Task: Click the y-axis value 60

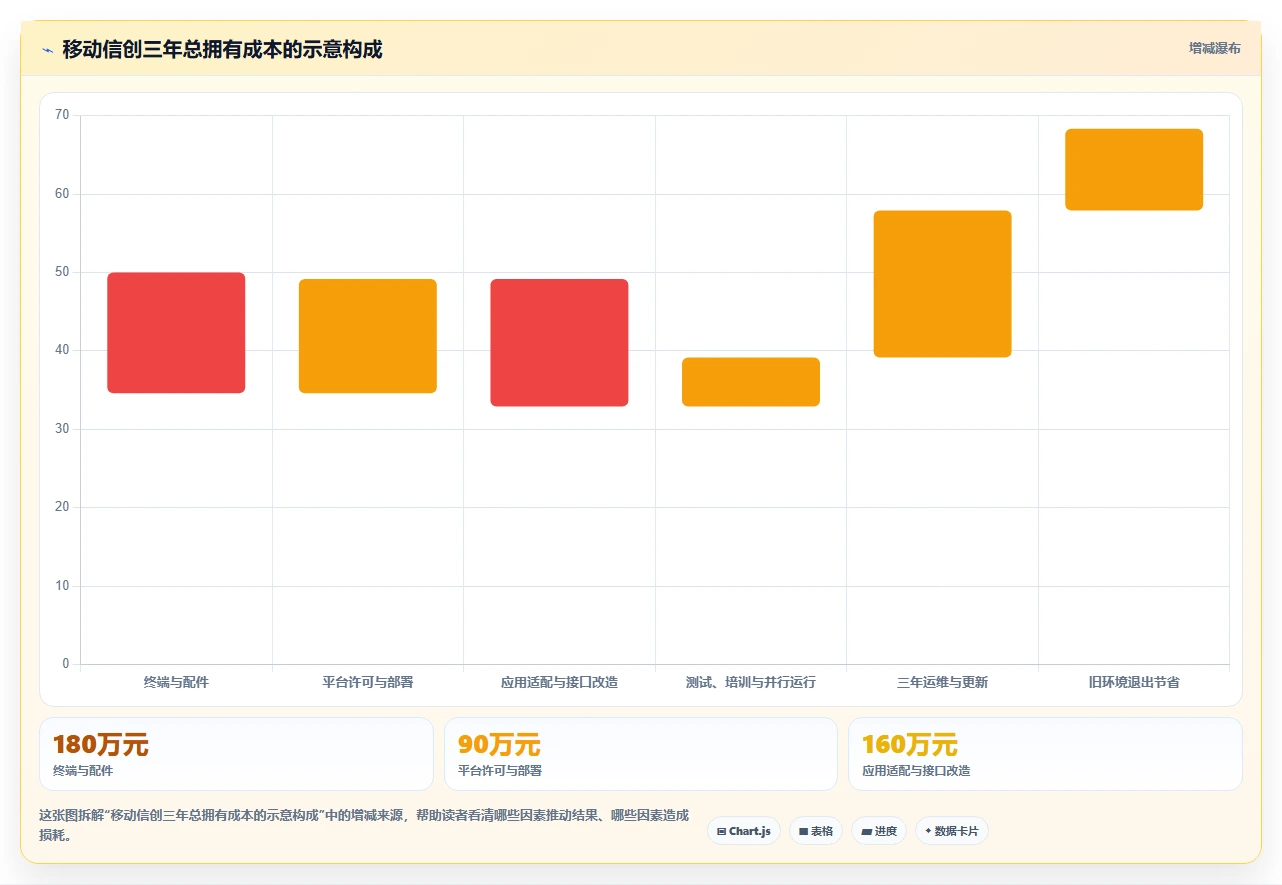Action: click(62, 194)
